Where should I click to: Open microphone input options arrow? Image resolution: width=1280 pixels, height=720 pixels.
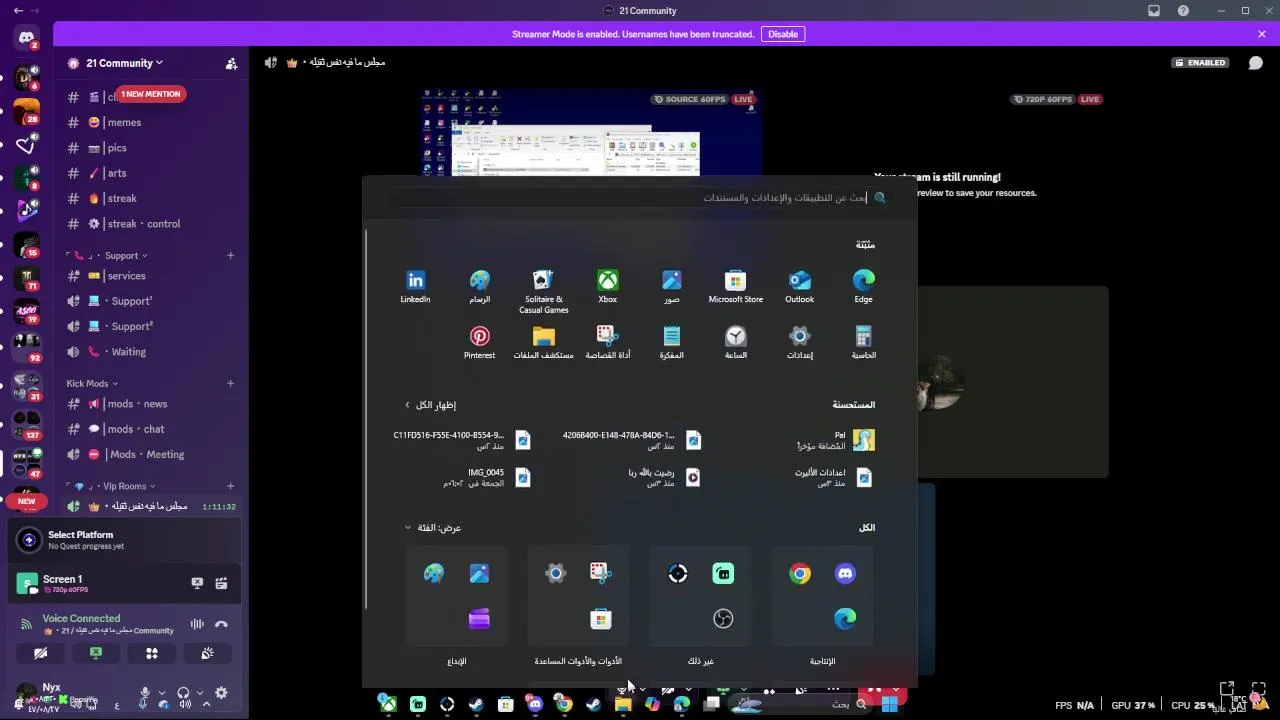click(x=161, y=693)
